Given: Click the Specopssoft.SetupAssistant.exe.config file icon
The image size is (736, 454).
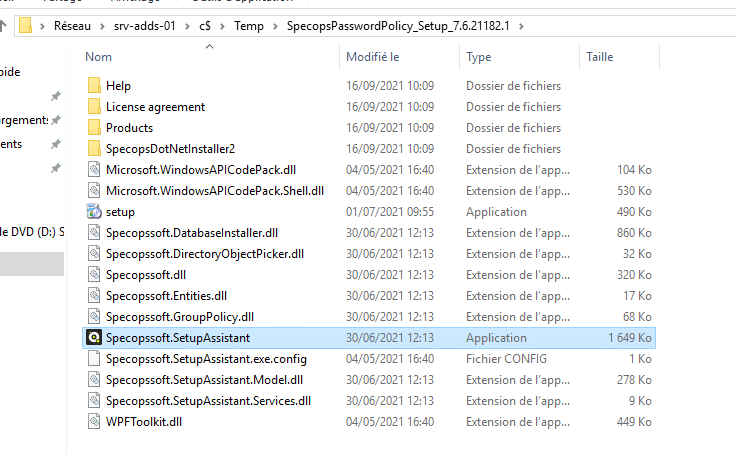Looking at the screenshot, I should 94,359.
